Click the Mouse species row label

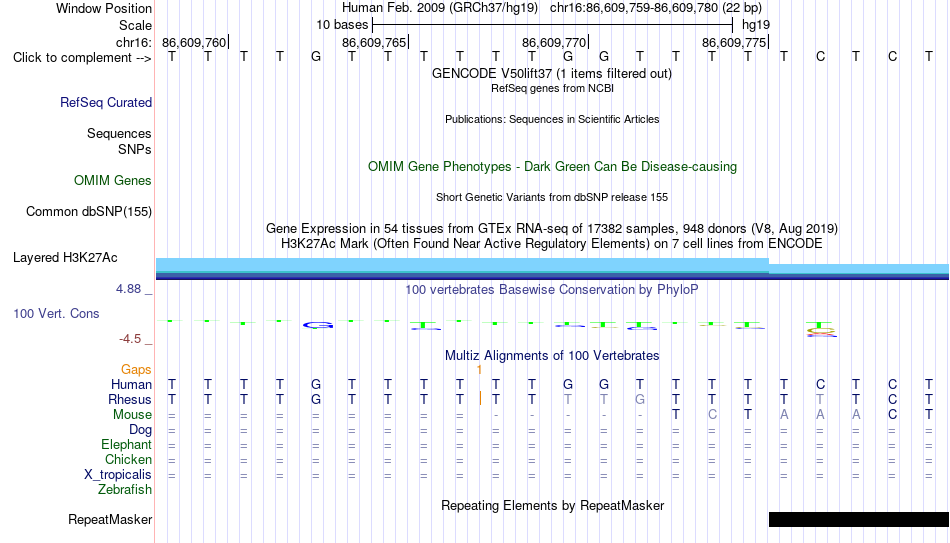[133, 415]
